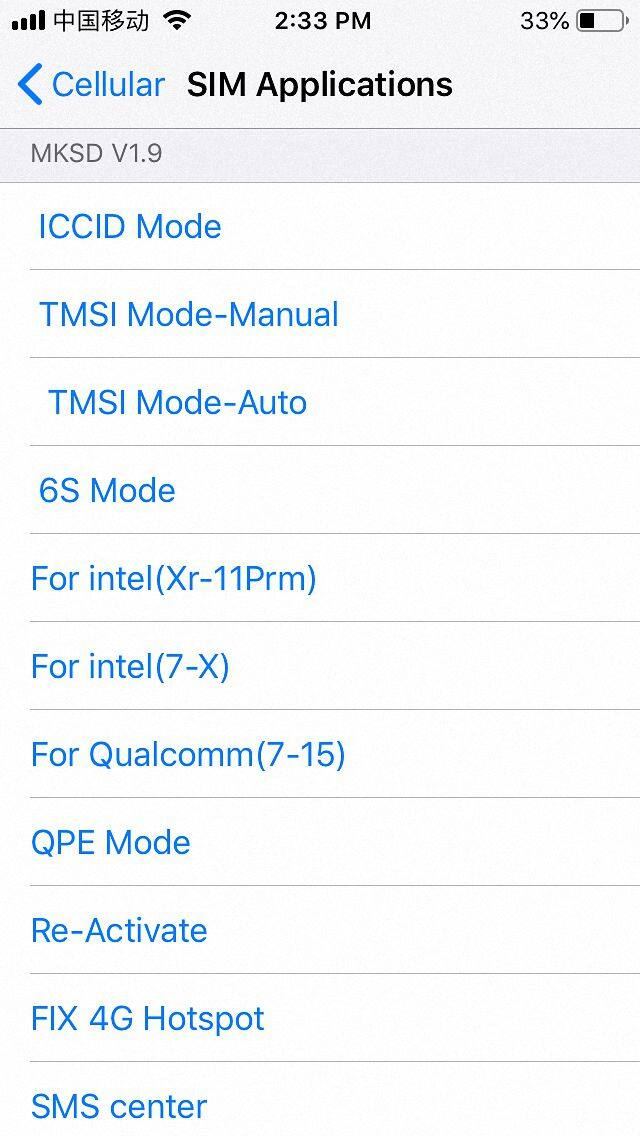
Task: Select TMSI Mode-Auto entry
Action: tap(177, 403)
